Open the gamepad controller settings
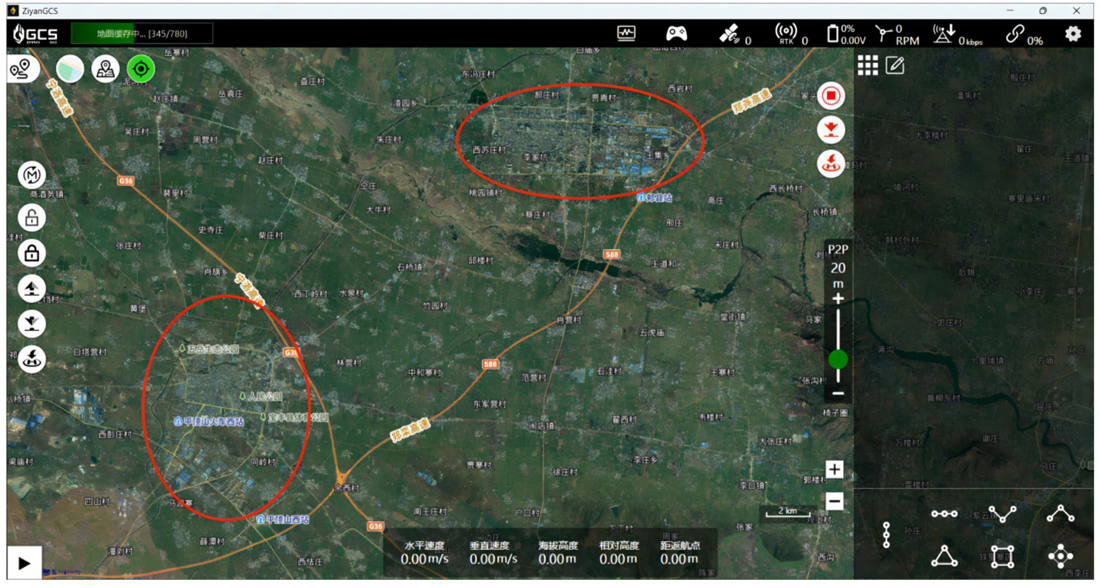 pyautogui.click(x=676, y=33)
